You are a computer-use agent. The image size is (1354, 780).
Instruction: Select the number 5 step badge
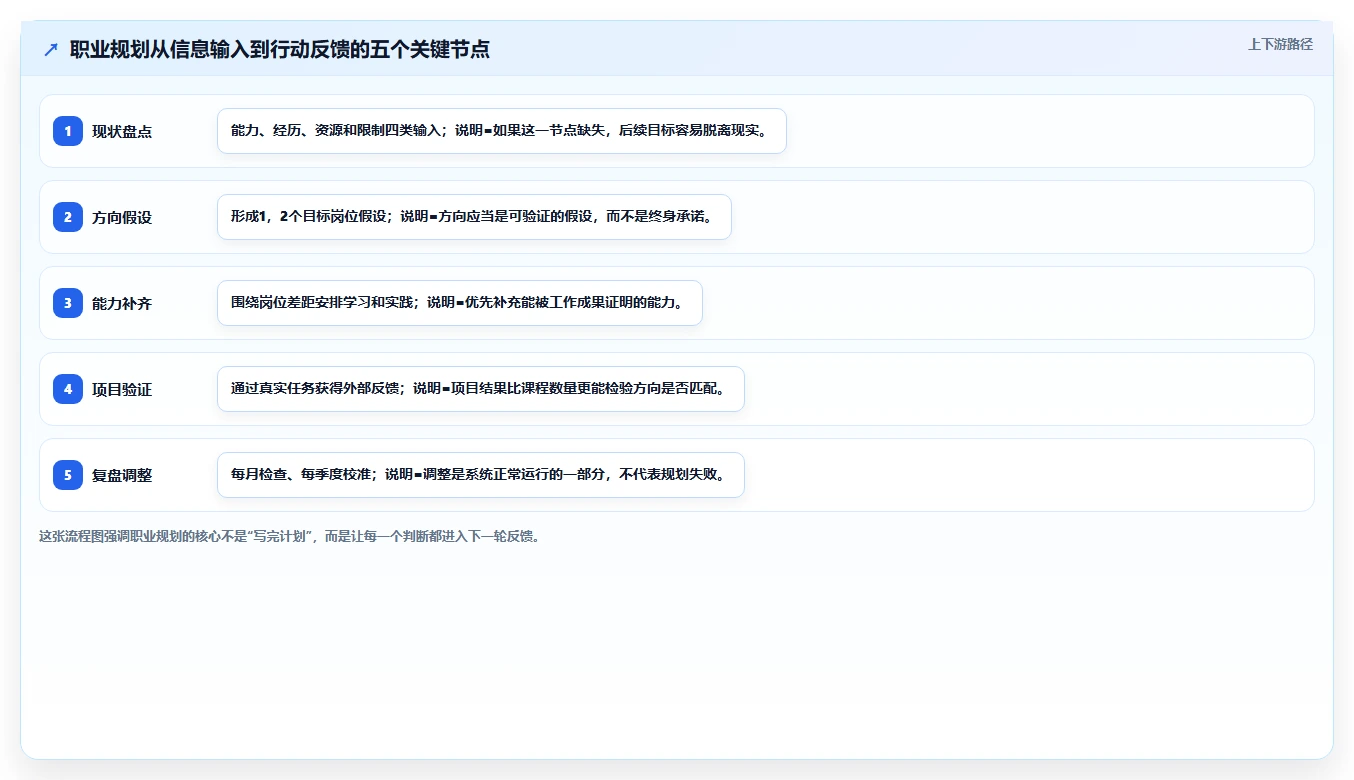[x=68, y=475]
